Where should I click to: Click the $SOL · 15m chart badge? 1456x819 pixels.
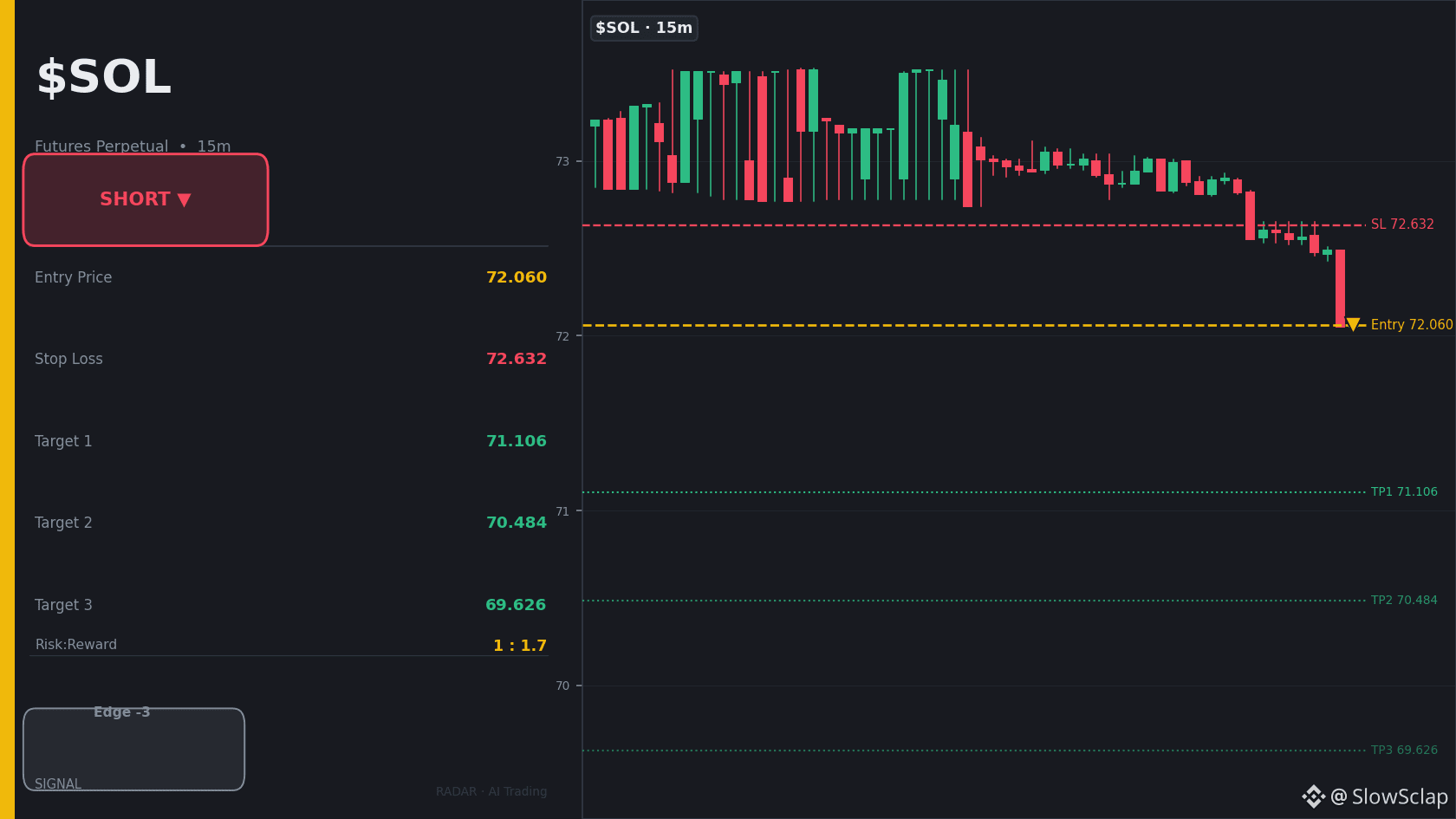pyautogui.click(x=644, y=28)
